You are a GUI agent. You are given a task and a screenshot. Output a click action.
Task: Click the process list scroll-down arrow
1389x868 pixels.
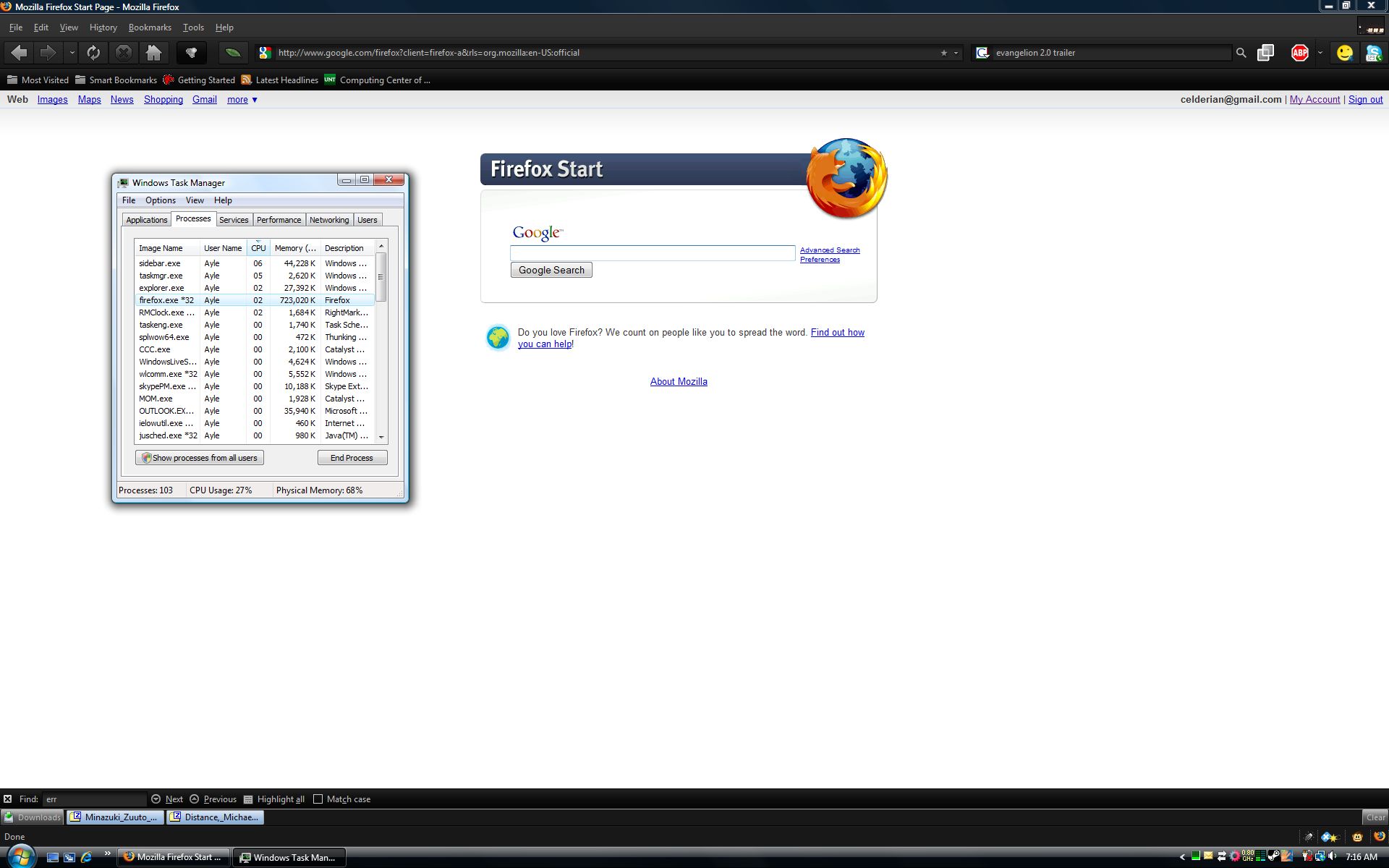coord(381,437)
